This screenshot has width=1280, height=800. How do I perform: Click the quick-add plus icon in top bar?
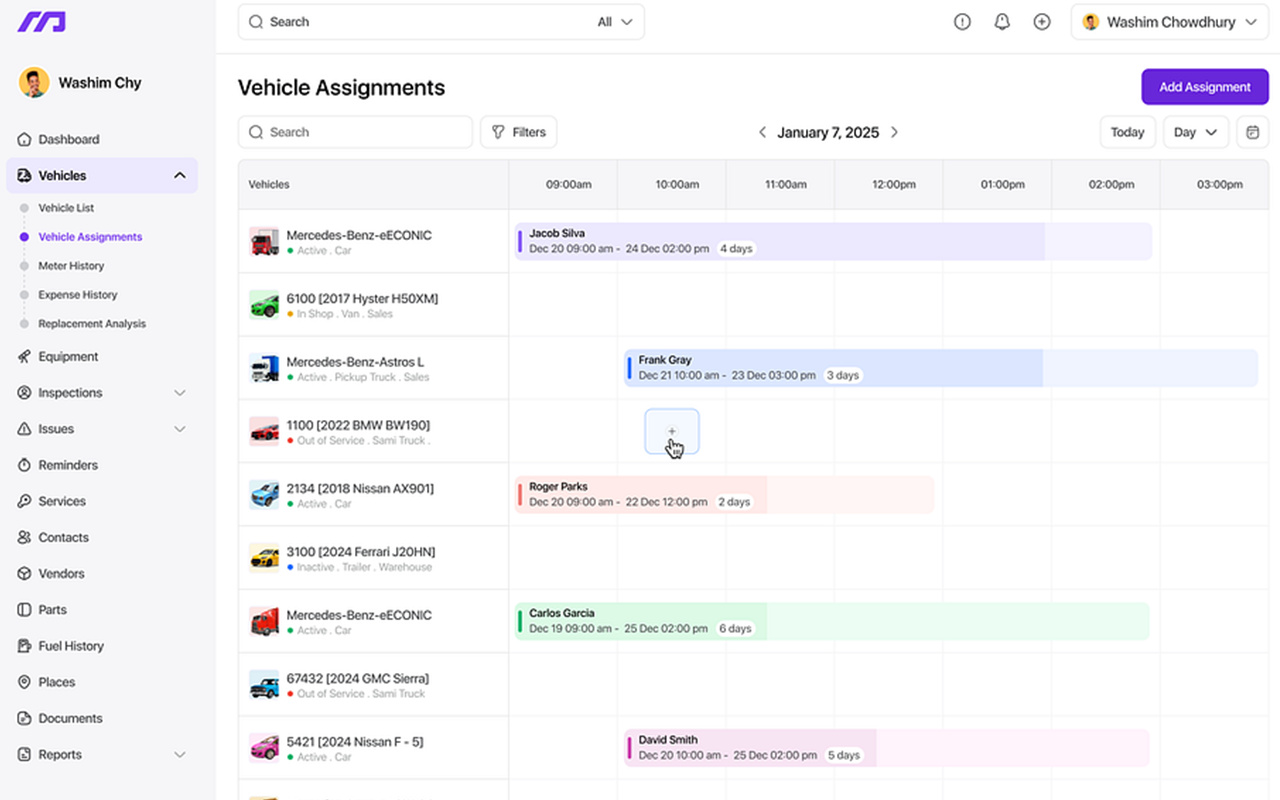pyautogui.click(x=1042, y=21)
